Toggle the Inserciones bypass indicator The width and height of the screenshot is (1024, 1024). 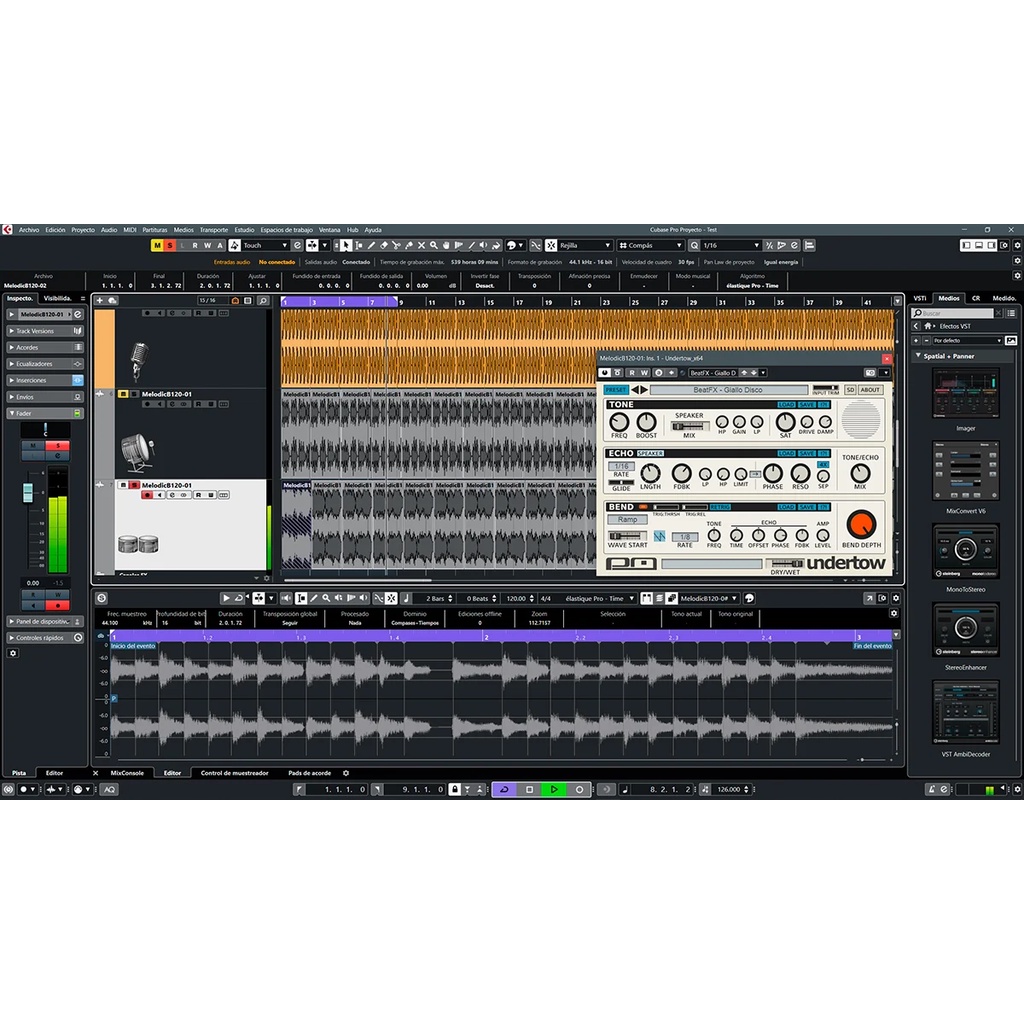click(78, 380)
